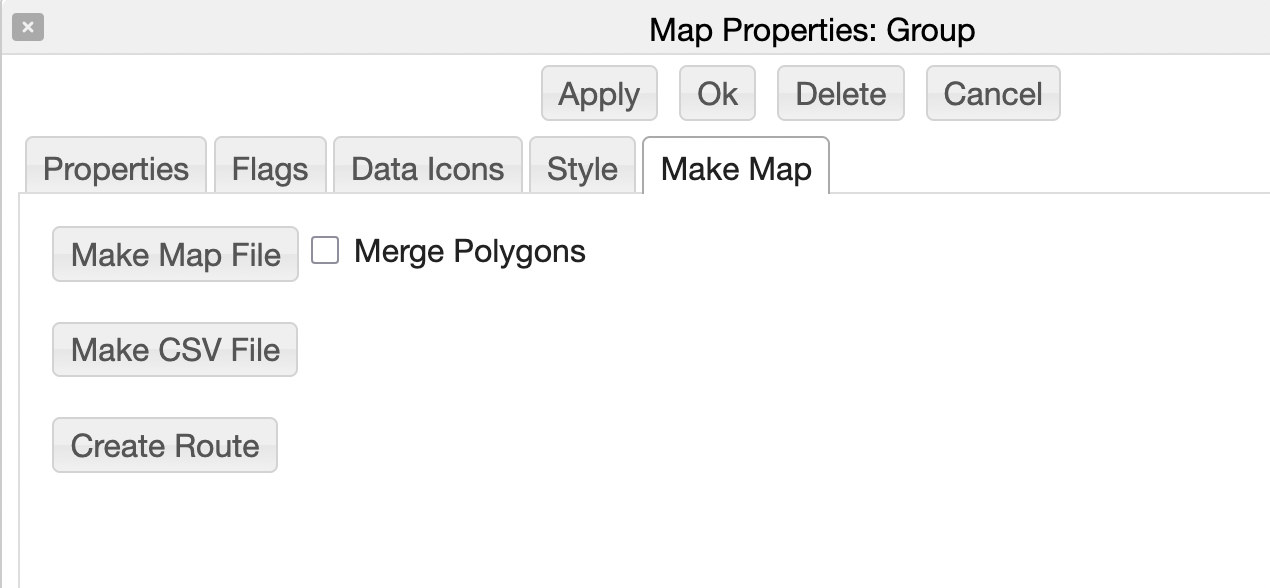Select the Style tab
Image resolution: width=1270 pixels, height=588 pixels.
coord(582,168)
